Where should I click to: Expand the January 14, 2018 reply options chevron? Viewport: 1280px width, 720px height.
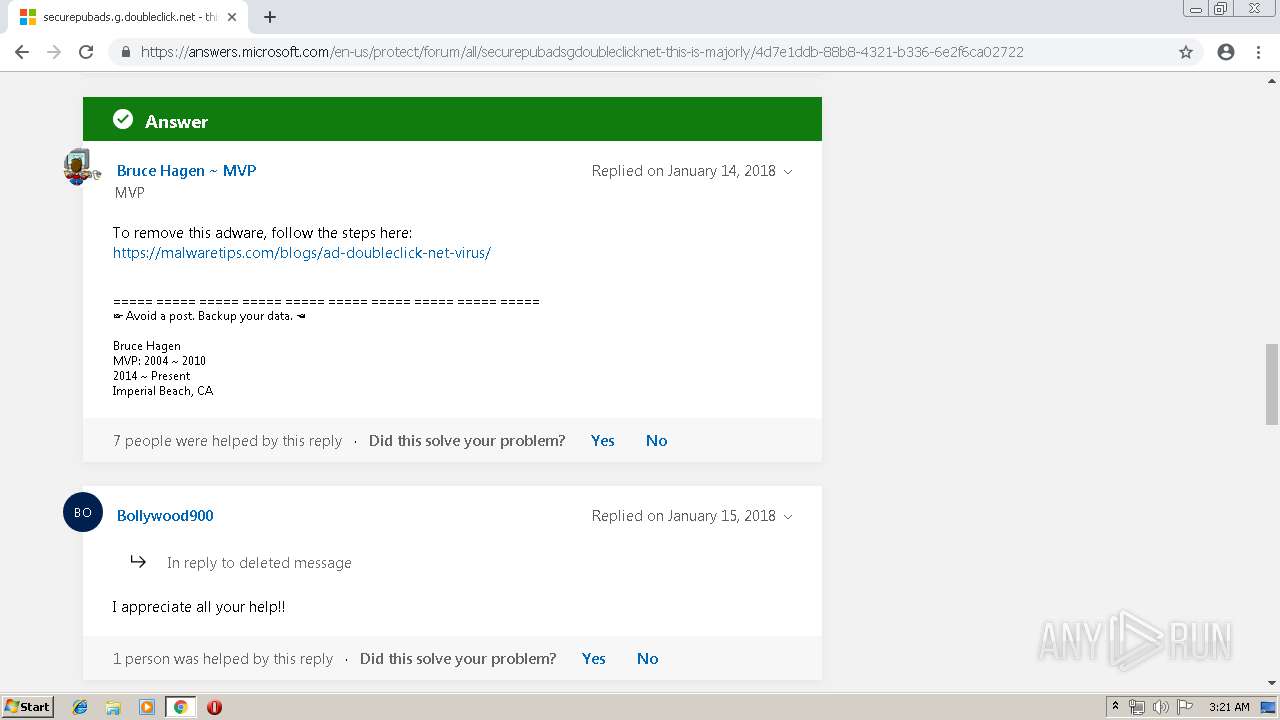coord(788,172)
